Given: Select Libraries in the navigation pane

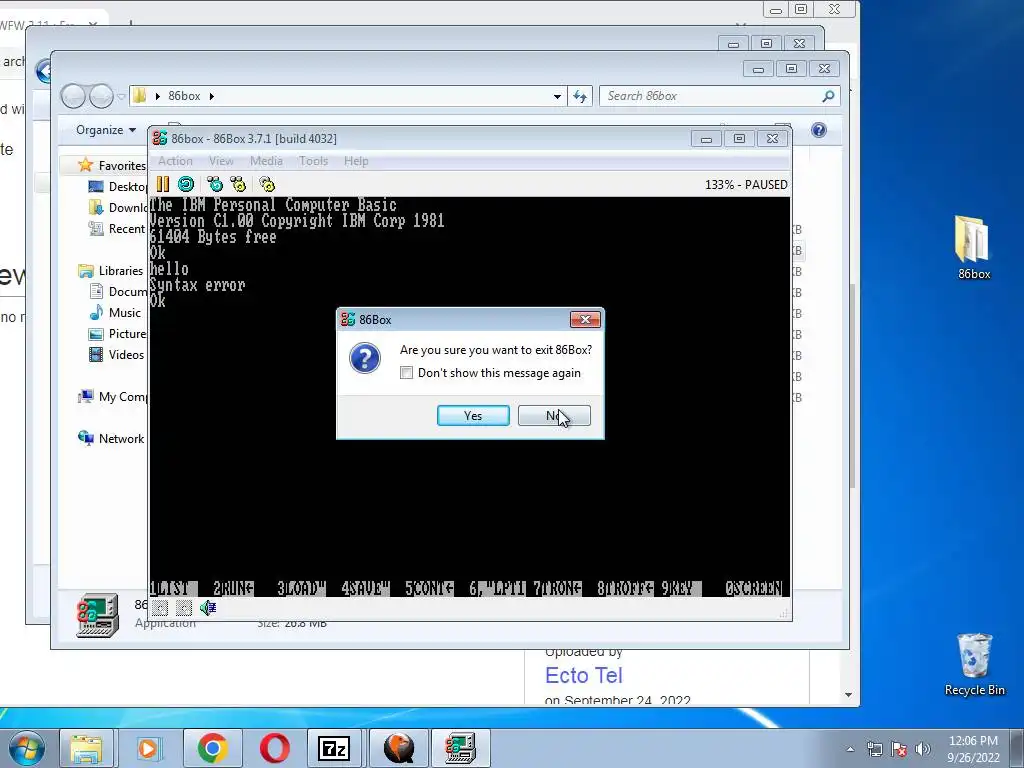Looking at the screenshot, I should click(x=110, y=270).
